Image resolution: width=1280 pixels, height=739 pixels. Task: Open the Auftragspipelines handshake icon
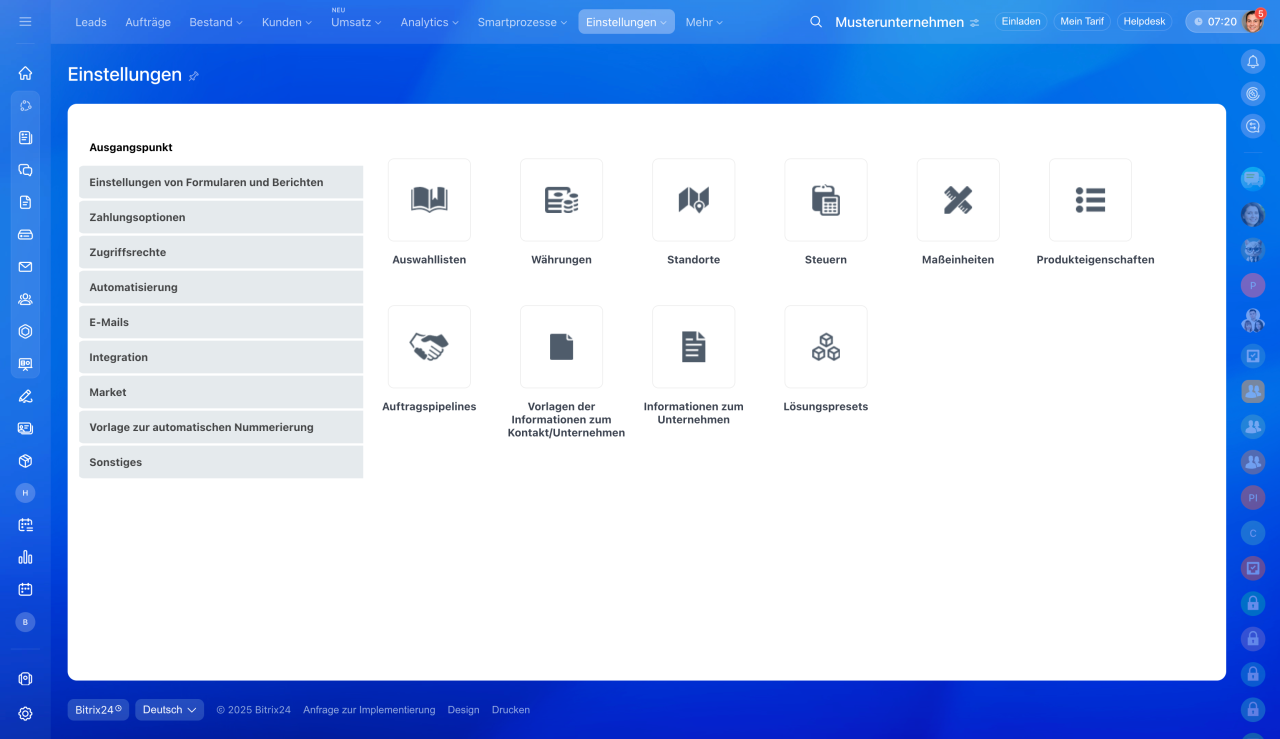429,347
